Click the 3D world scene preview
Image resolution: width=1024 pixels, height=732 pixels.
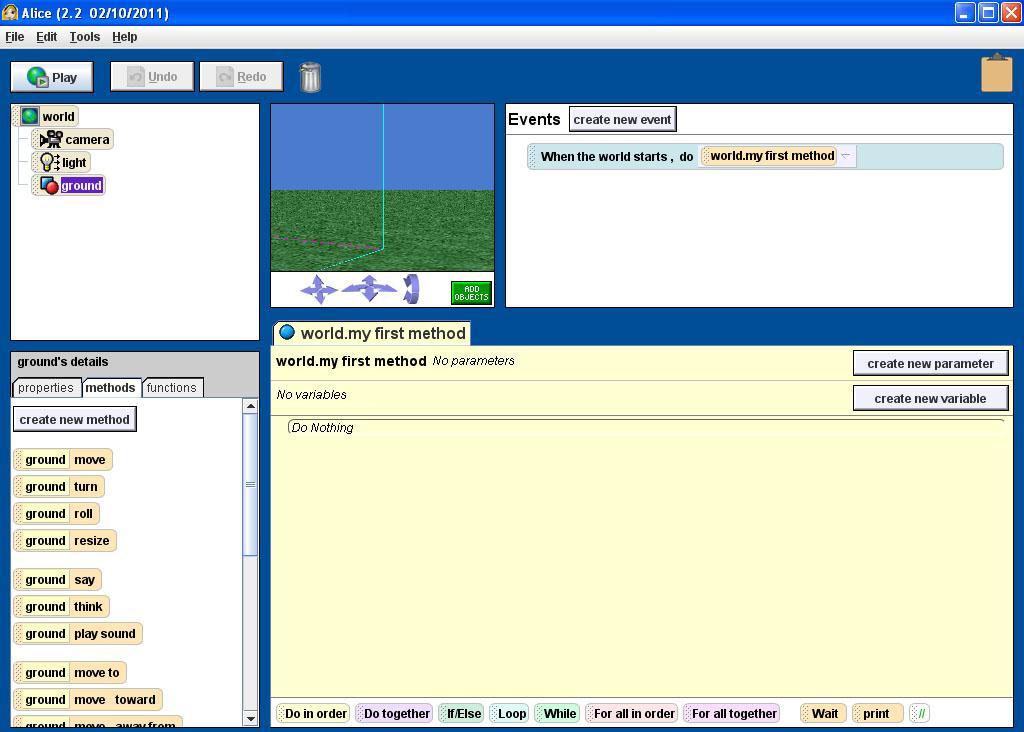[383, 188]
